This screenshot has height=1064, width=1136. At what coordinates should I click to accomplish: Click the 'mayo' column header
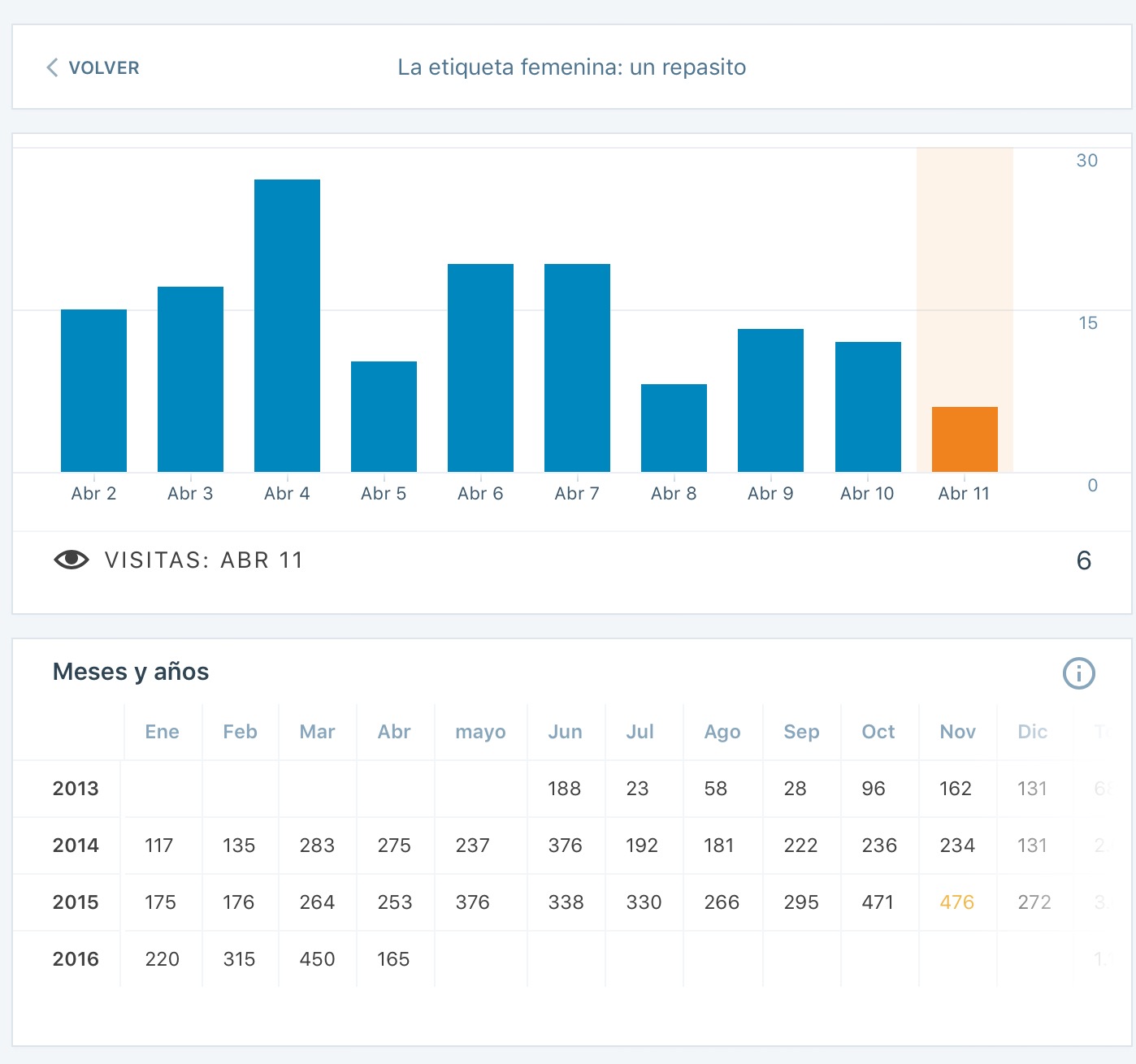click(x=480, y=733)
